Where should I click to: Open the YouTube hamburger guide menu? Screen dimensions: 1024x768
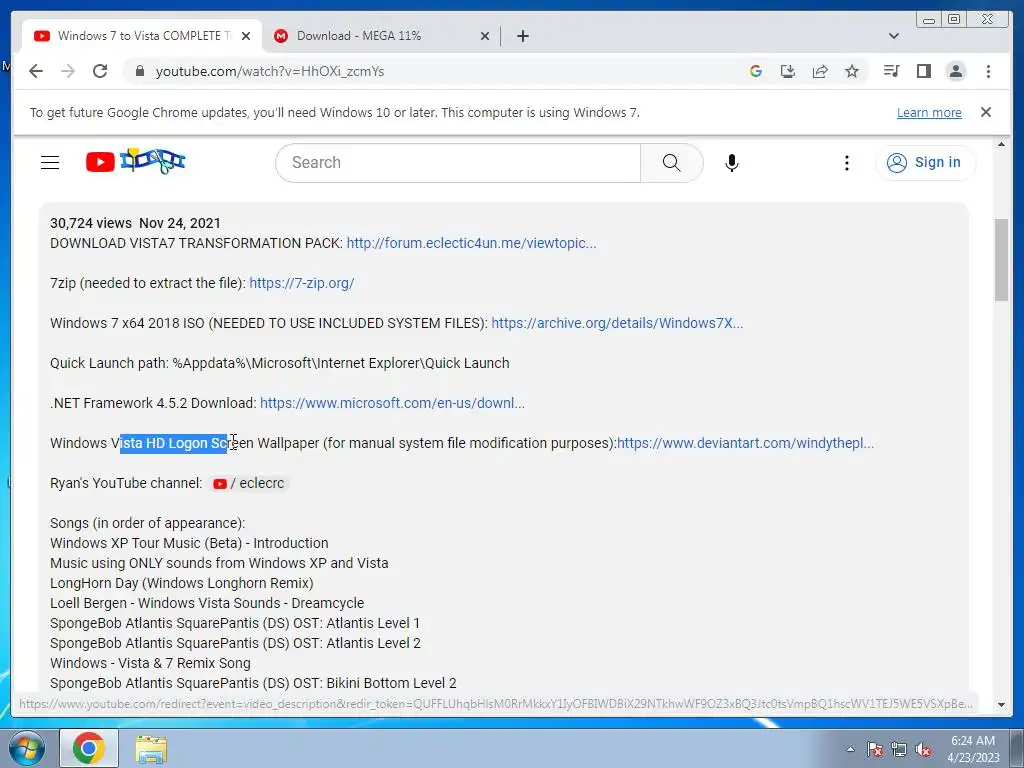click(x=50, y=162)
